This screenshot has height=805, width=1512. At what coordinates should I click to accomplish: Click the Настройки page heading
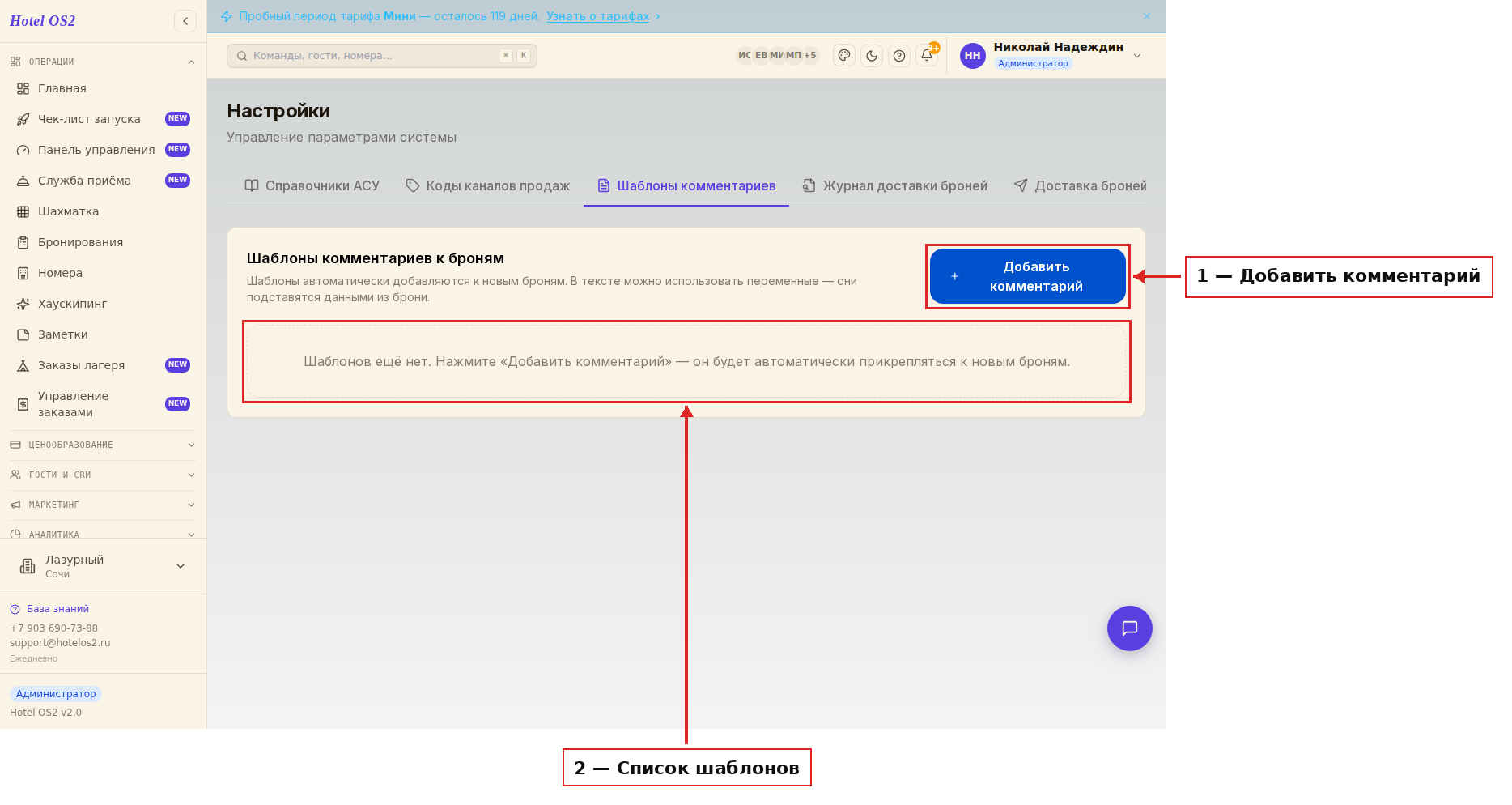pyautogui.click(x=278, y=111)
